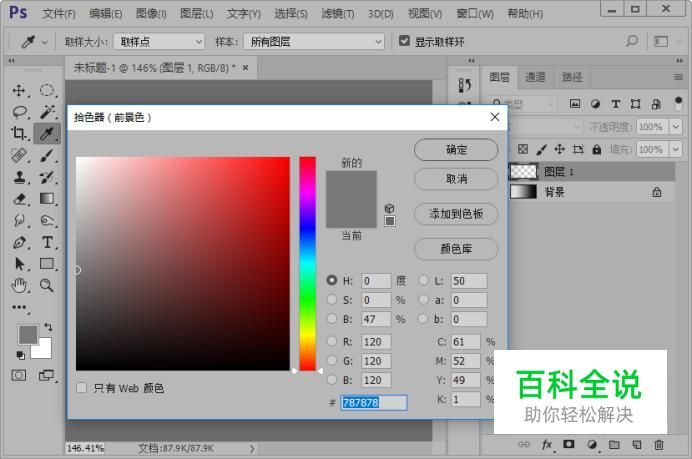
Task: Open the File menu
Action: click(x=59, y=14)
